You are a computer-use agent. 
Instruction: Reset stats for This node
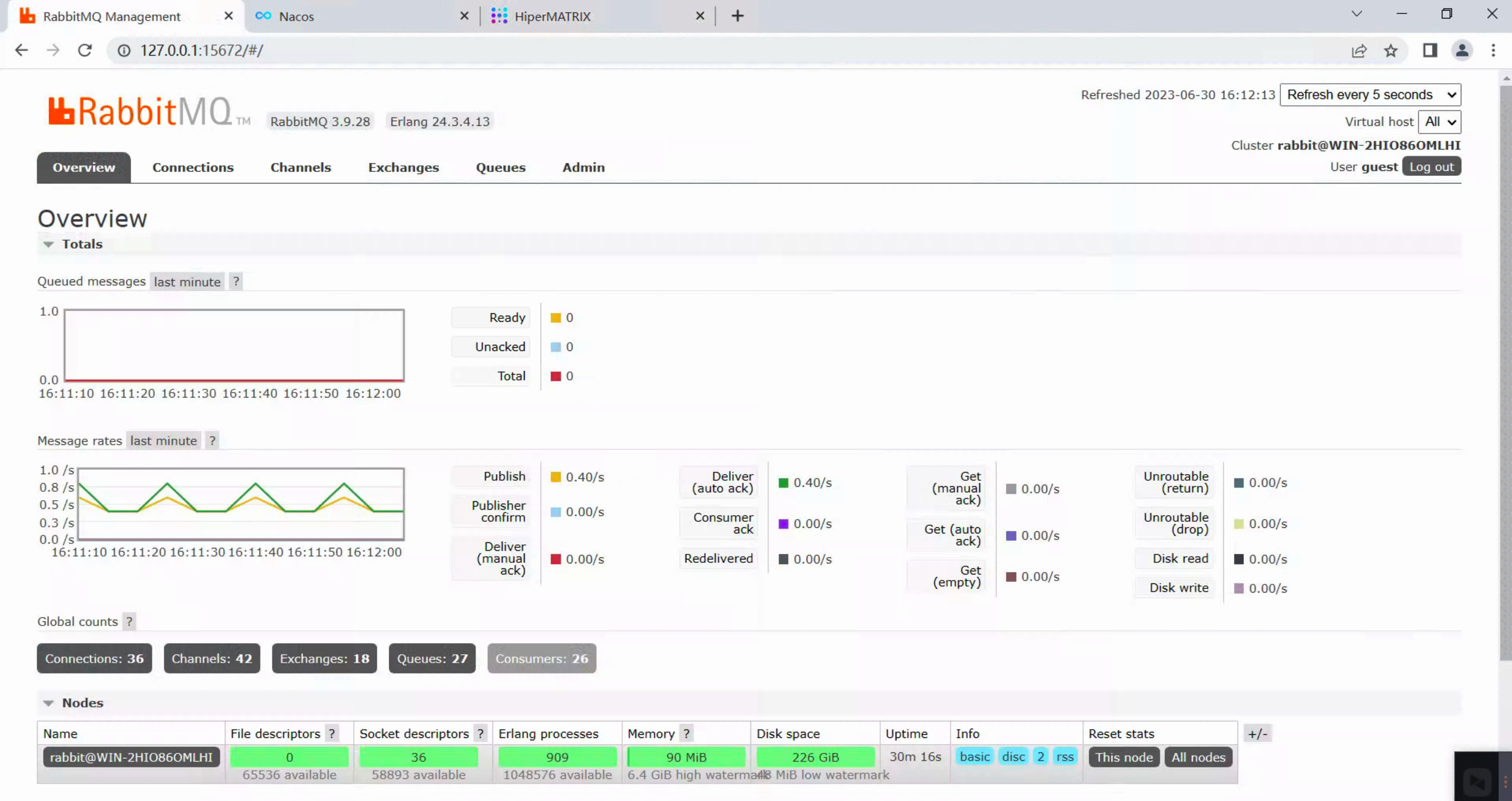1124,757
